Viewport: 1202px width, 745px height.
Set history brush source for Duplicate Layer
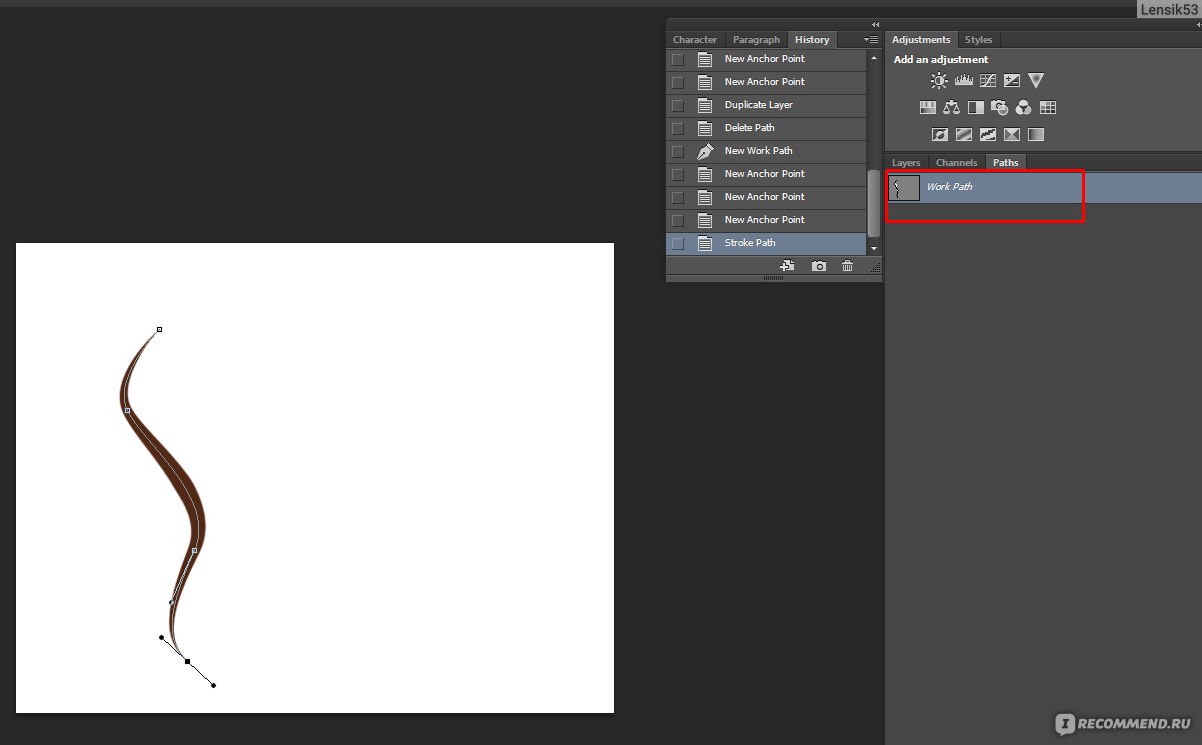click(x=678, y=105)
